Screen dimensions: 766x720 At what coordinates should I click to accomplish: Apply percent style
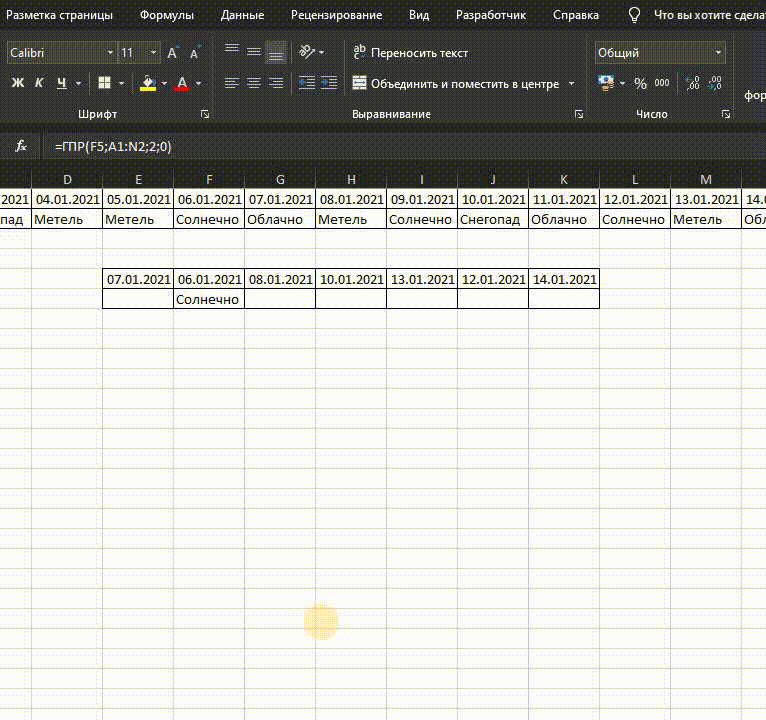point(640,84)
